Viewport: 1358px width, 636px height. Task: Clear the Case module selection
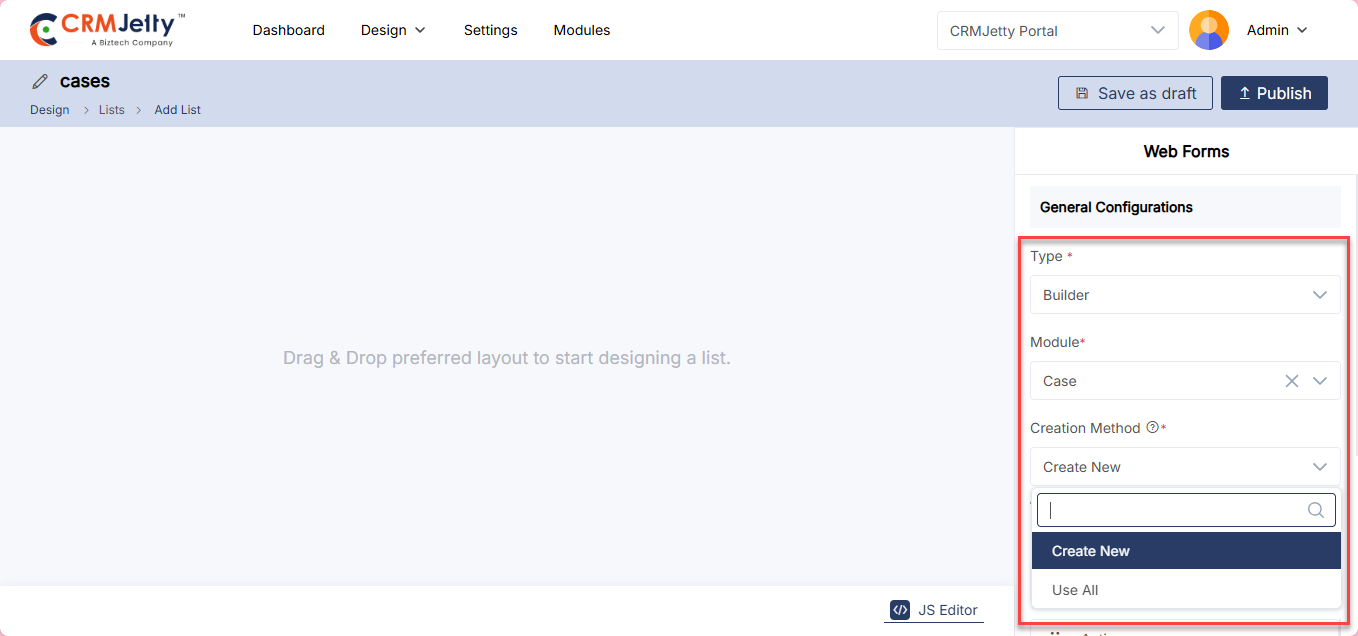[x=1291, y=381]
